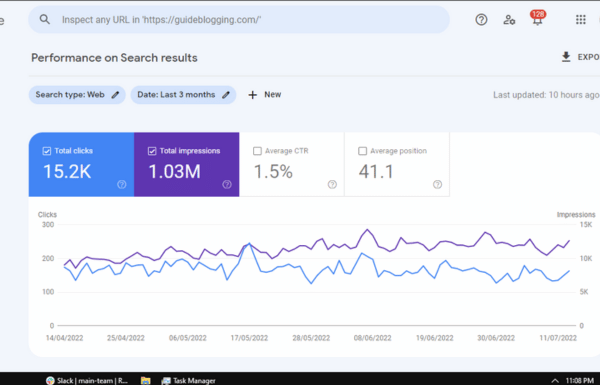Click the plus icon beside New
The height and width of the screenshot is (385, 600).
coord(253,95)
